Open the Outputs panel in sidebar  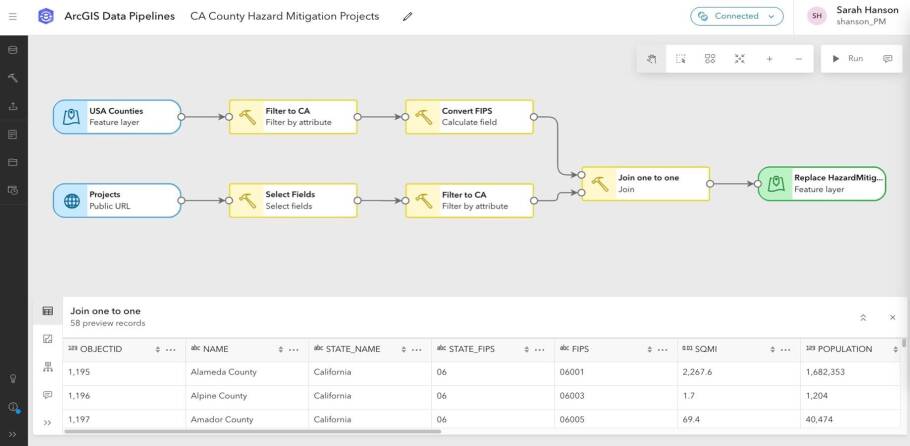click(x=13, y=105)
